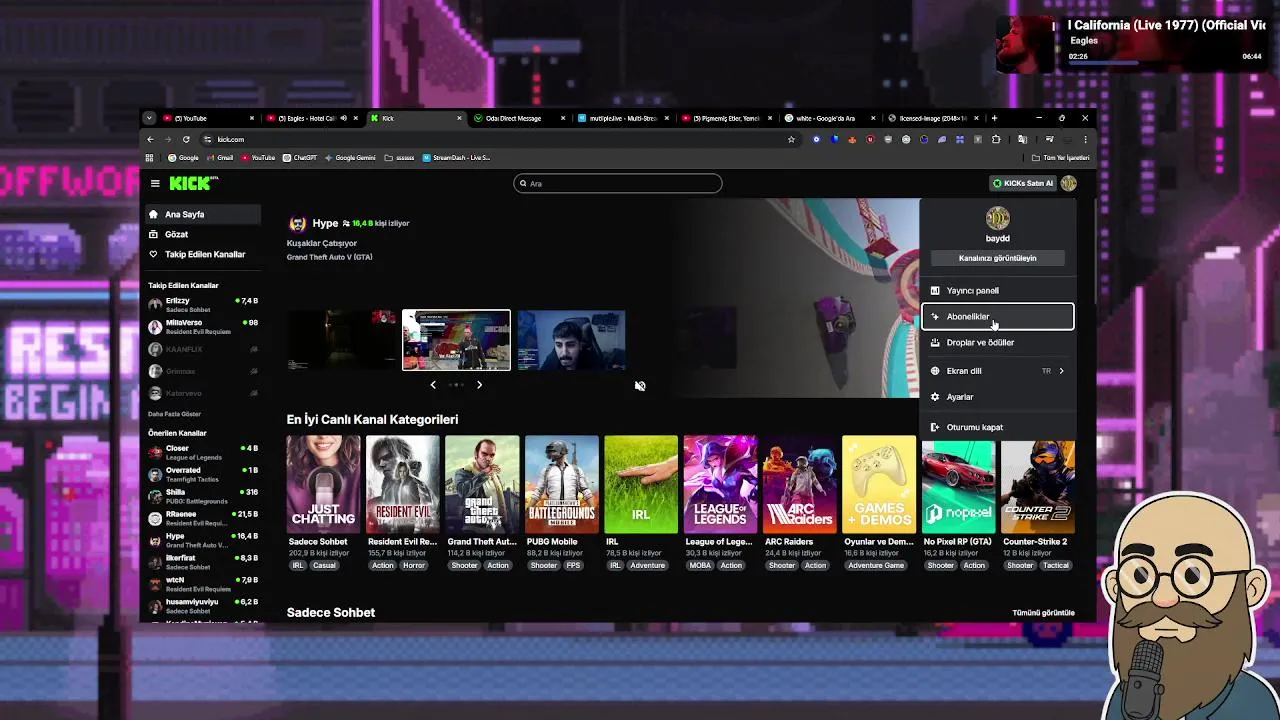Viewport: 1280px width, 720px height.
Task: Click the user avatar in header
Action: coord(1069,183)
